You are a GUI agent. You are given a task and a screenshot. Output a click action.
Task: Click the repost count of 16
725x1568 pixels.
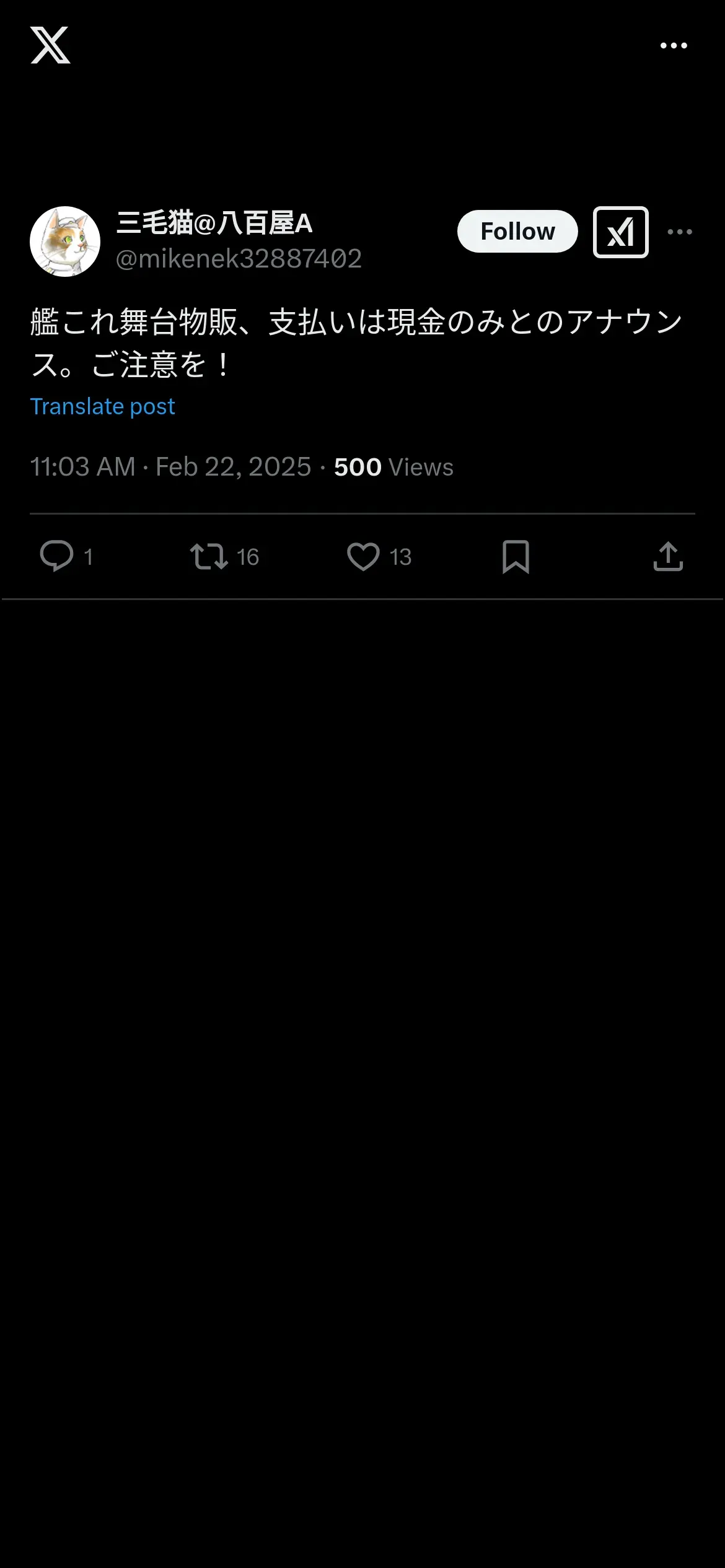(248, 557)
